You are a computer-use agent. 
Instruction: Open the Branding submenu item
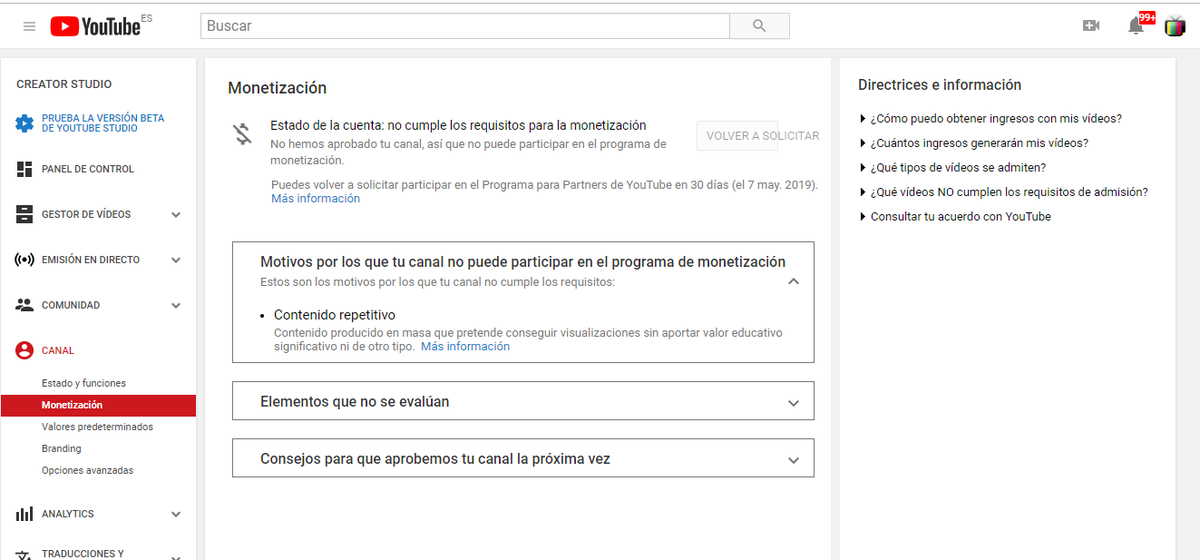[x=61, y=449]
